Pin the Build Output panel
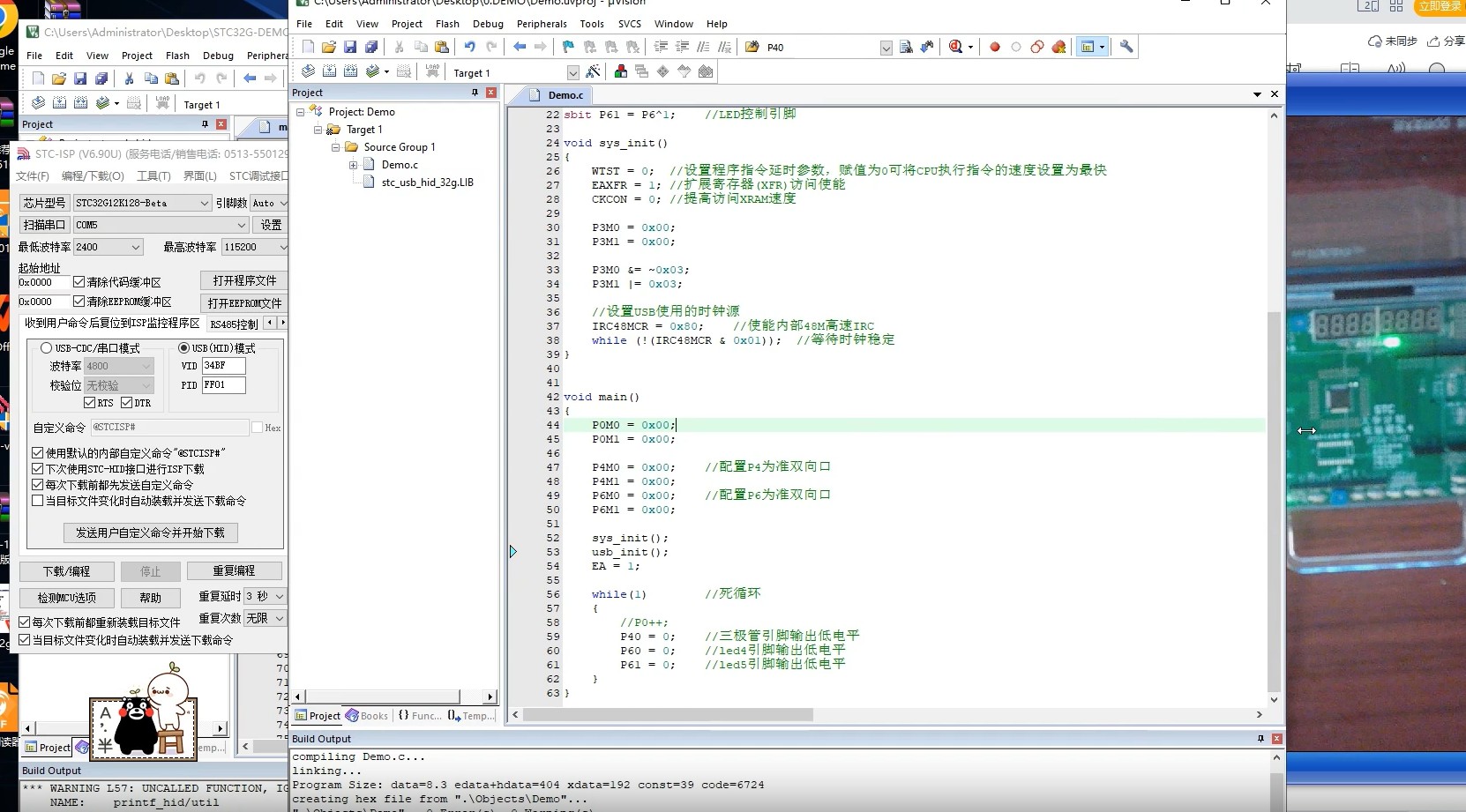The image size is (1466, 812). [1260, 739]
